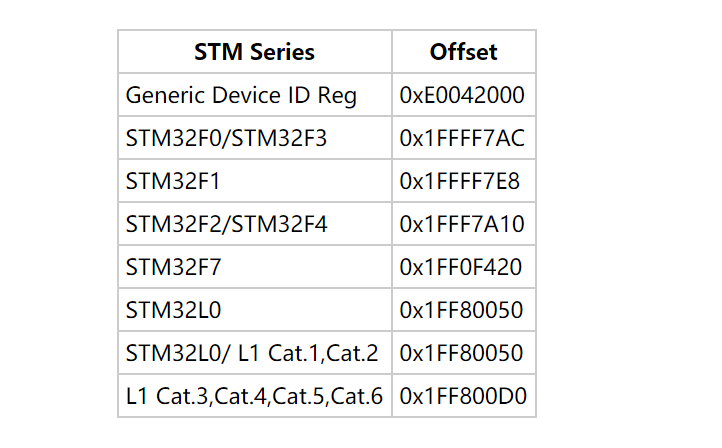The width and height of the screenshot is (722, 448).
Task: Select the 0xE0042000 offset value
Action: (x=462, y=95)
